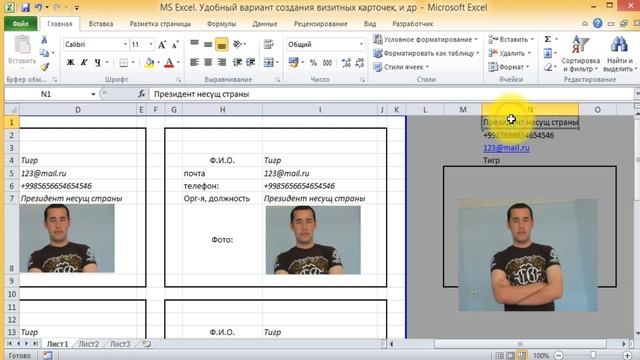Open Форматировать как таблицу menu
The height and width of the screenshot is (360, 640).
tap(426, 53)
